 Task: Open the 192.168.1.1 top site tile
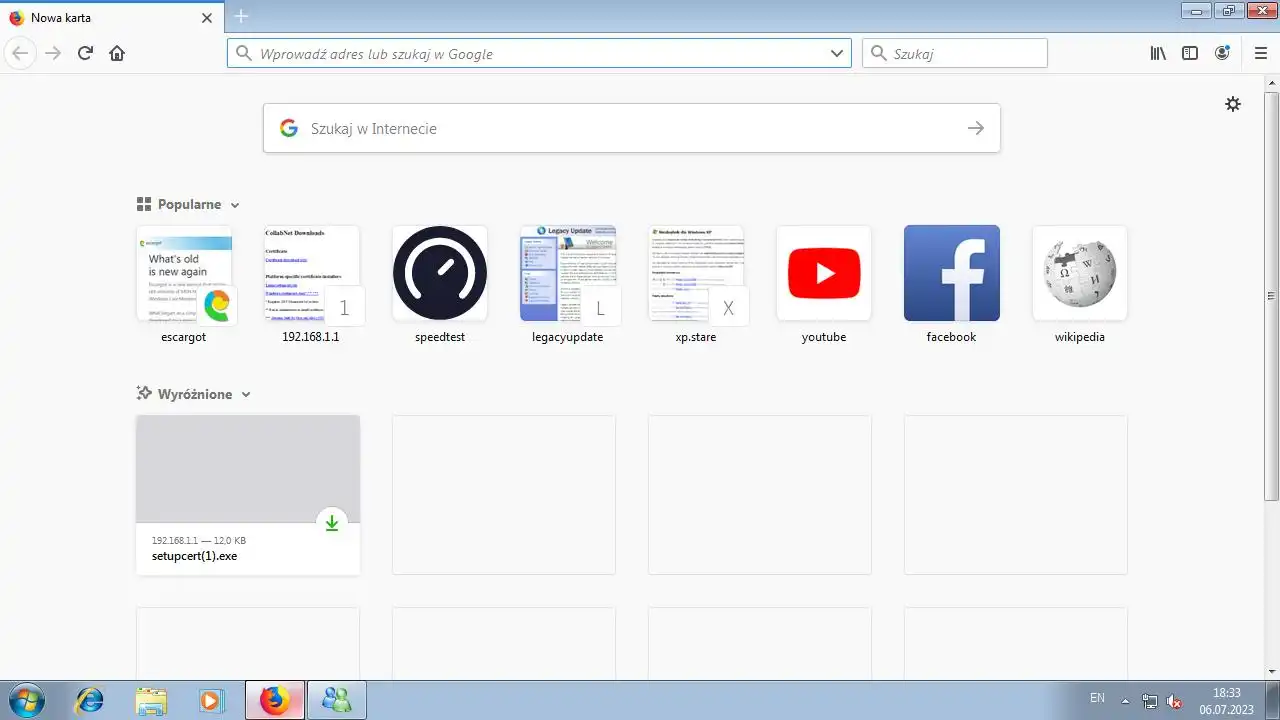click(311, 284)
